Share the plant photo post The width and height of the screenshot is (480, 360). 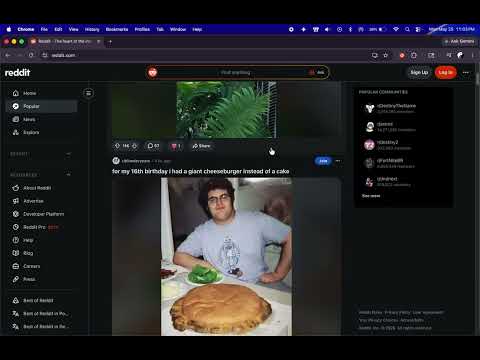point(201,146)
